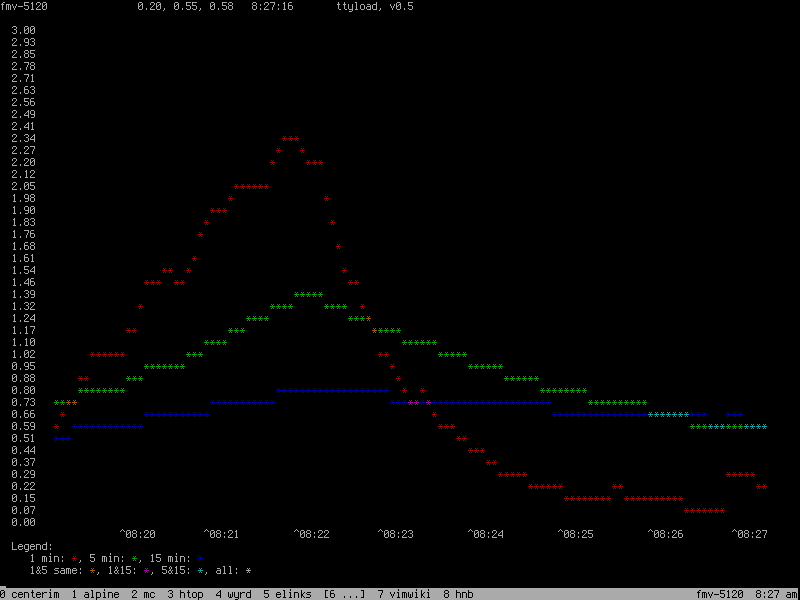
Task: Click the 1.24 y-axis label
Action: coord(23,318)
